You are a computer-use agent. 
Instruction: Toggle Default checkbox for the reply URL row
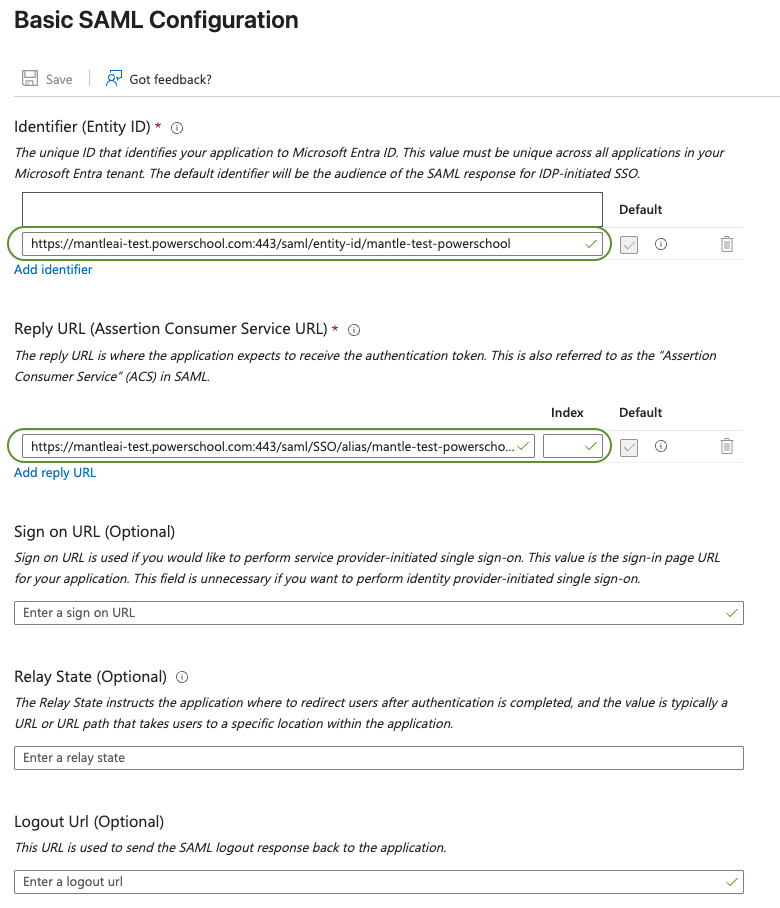point(629,446)
